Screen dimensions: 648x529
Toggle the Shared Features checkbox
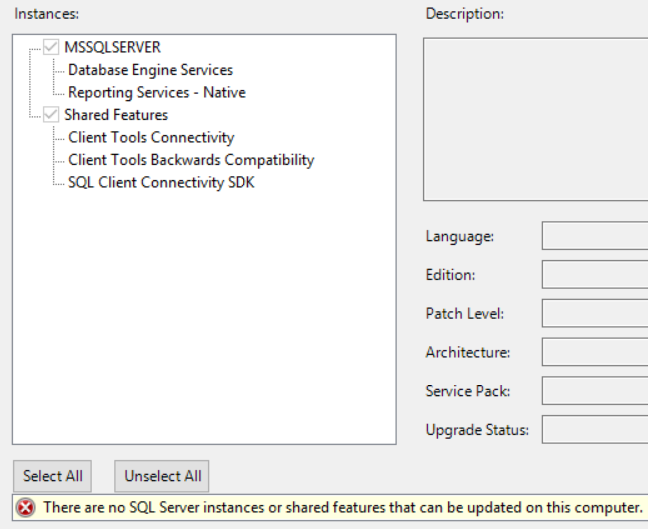(x=51, y=114)
